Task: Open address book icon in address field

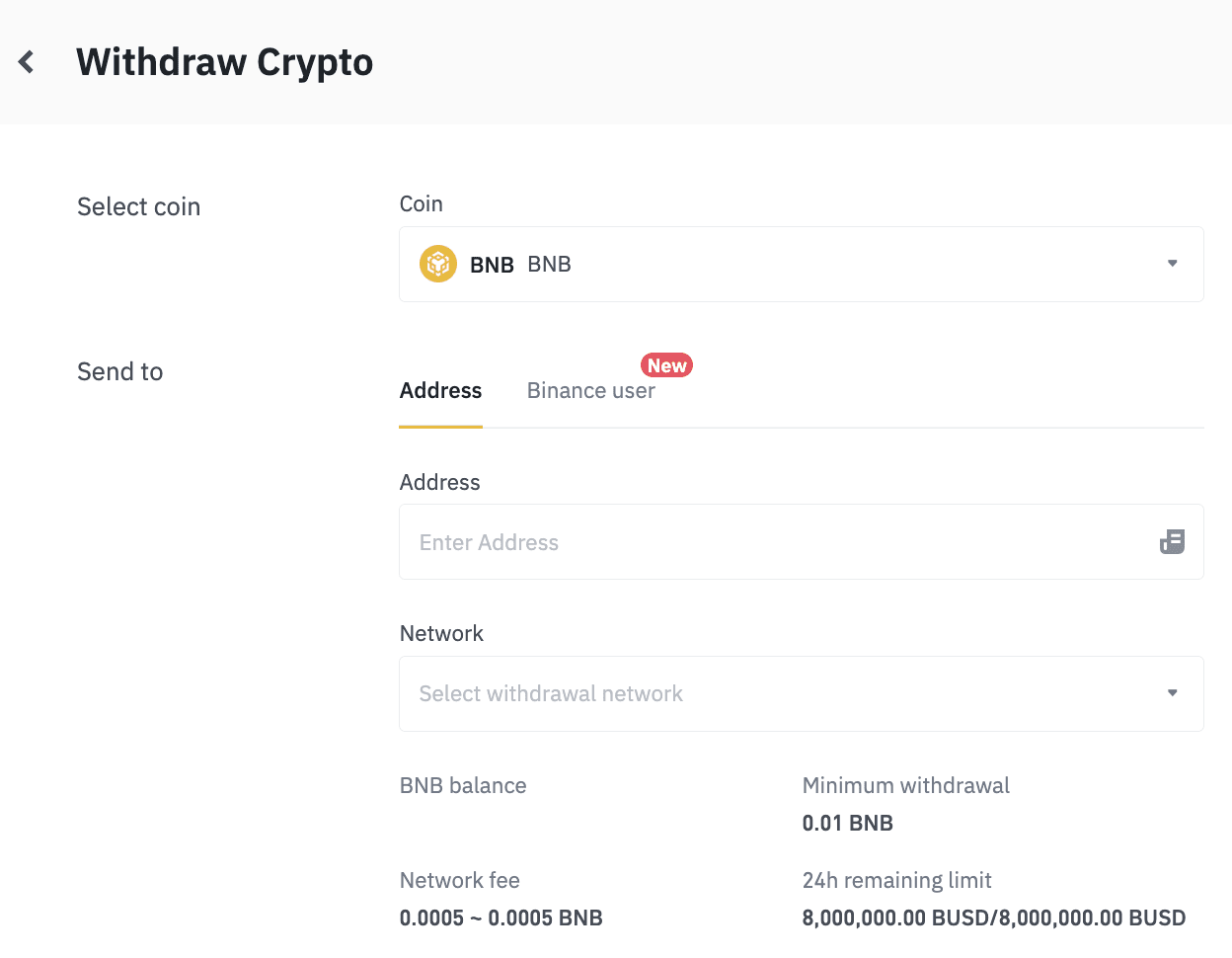Action: (x=1172, y=541)
